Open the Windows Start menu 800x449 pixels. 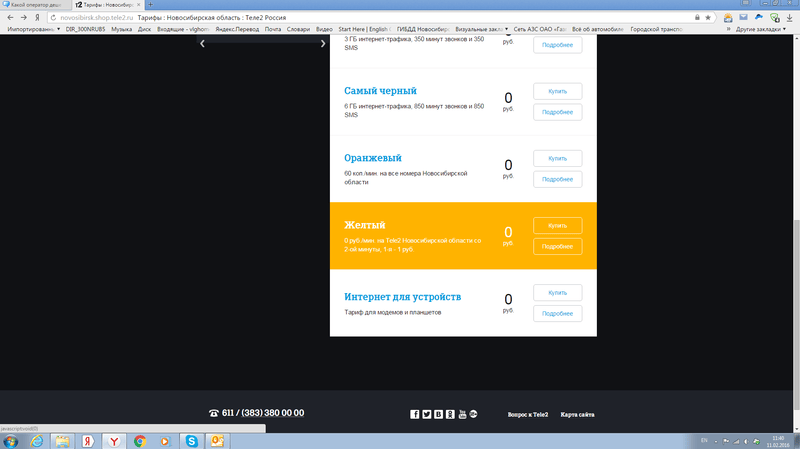pyautogui.click(x=10, y=441)
